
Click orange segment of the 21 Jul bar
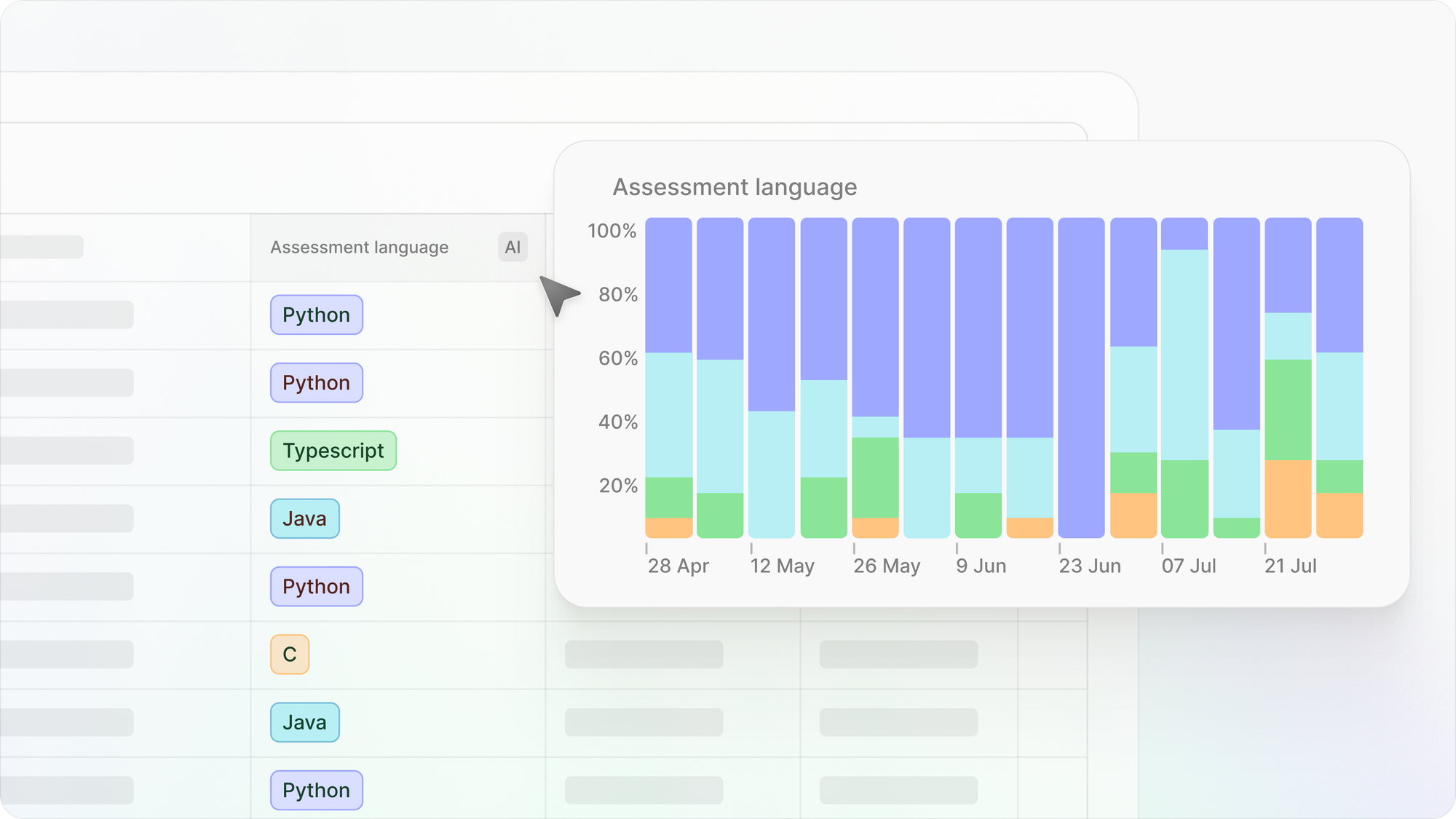[x=1288, y=499]
